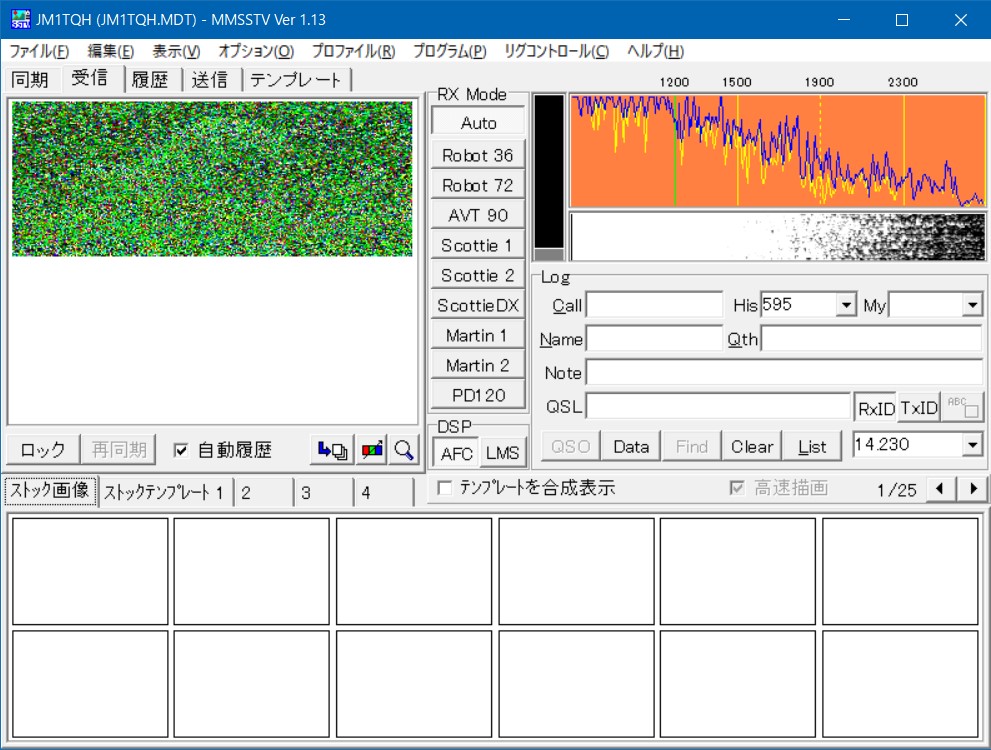Viewport: 991px width, 750px height.
Task: Select ストック画像 tab
Action: coord(50,490)
